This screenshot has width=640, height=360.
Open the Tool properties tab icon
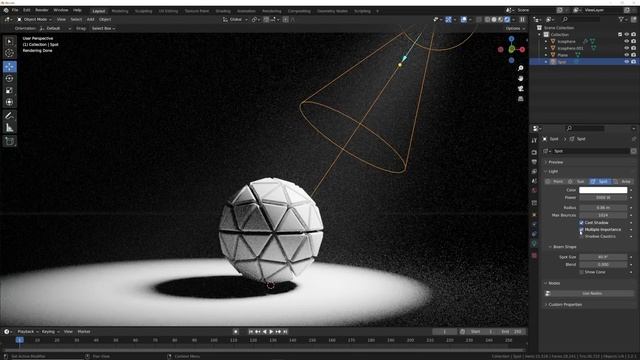[x=534, y=140]
